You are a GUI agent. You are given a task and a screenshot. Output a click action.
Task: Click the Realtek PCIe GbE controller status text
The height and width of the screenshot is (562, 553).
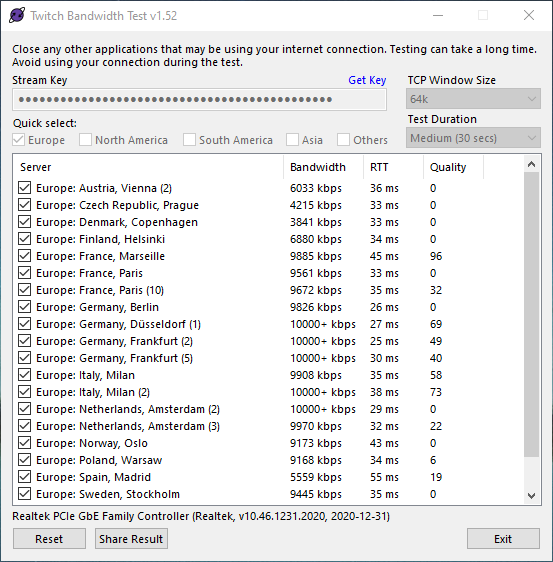(201, 516)
